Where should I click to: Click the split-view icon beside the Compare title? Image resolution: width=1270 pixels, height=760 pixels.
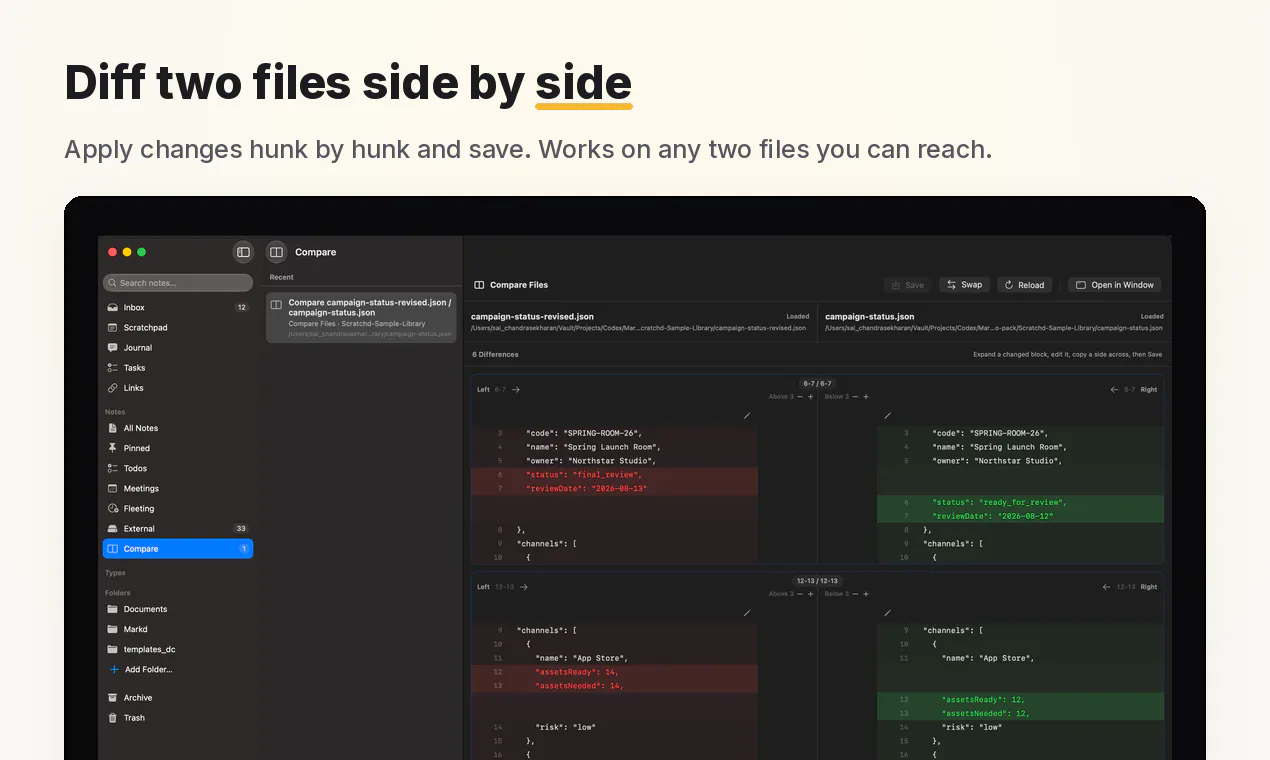pos(277,252)
